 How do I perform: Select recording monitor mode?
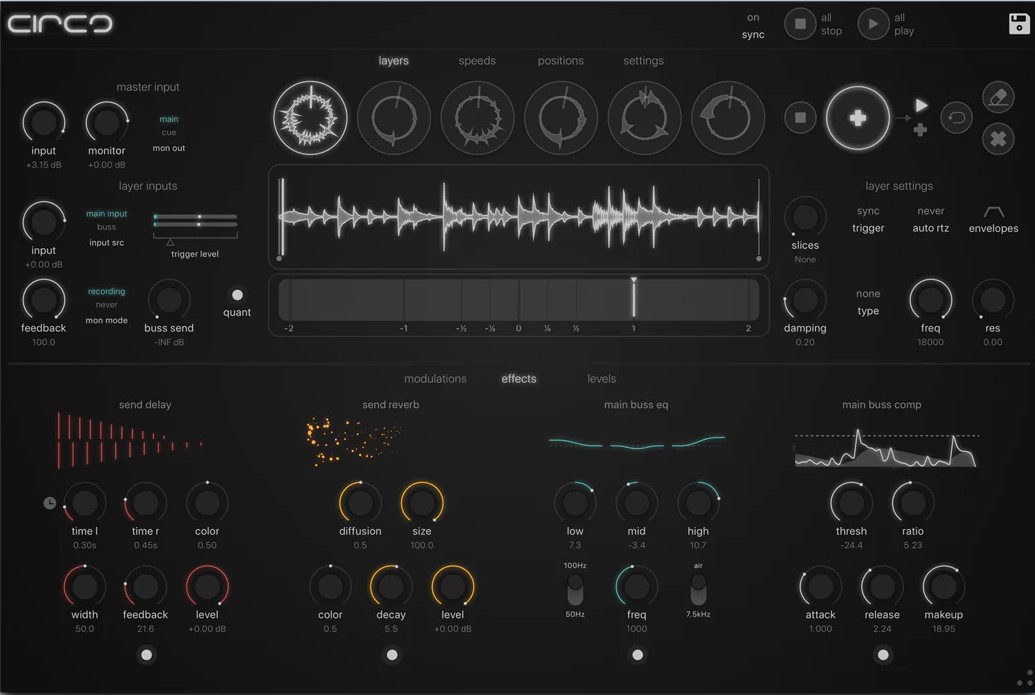coord(106,292)
